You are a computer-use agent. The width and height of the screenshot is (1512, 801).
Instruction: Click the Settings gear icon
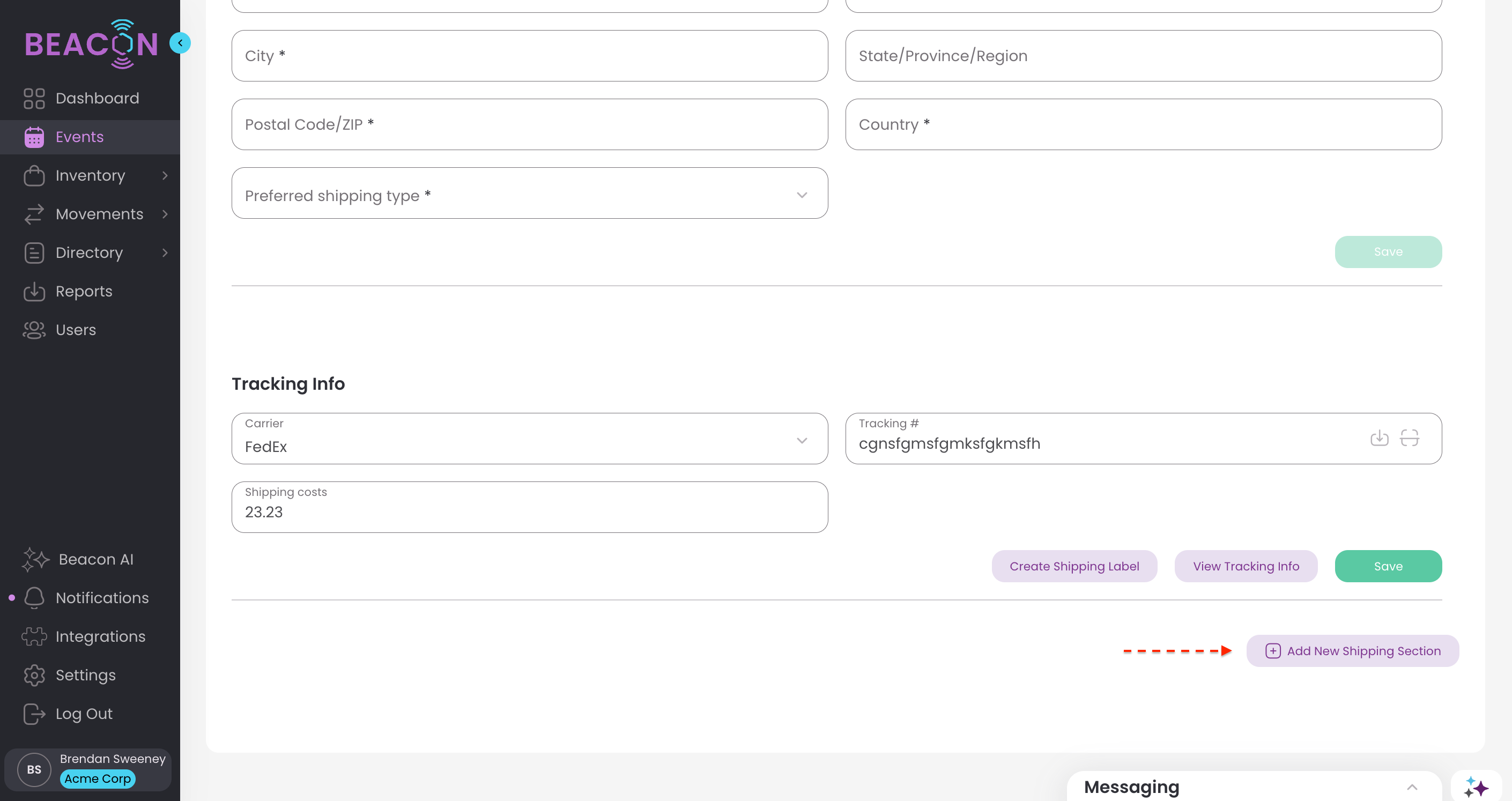[x=34, y=676]
